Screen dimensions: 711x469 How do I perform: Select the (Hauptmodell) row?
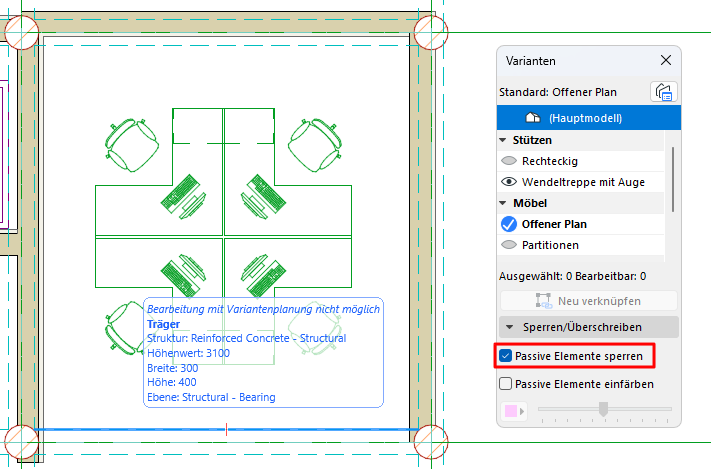[589, 118]
